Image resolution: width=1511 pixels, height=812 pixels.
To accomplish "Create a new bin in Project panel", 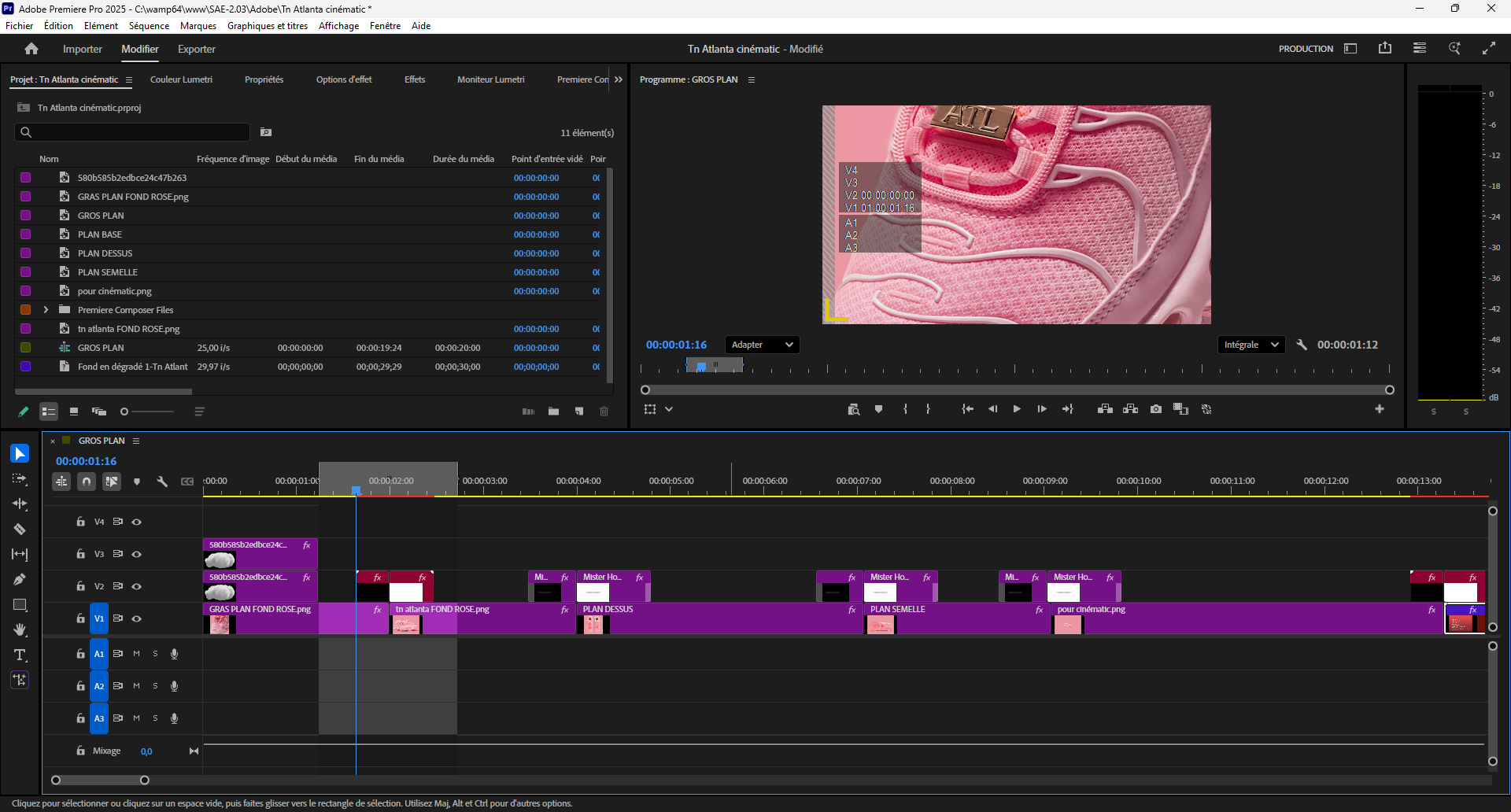I will coord(554,412).
